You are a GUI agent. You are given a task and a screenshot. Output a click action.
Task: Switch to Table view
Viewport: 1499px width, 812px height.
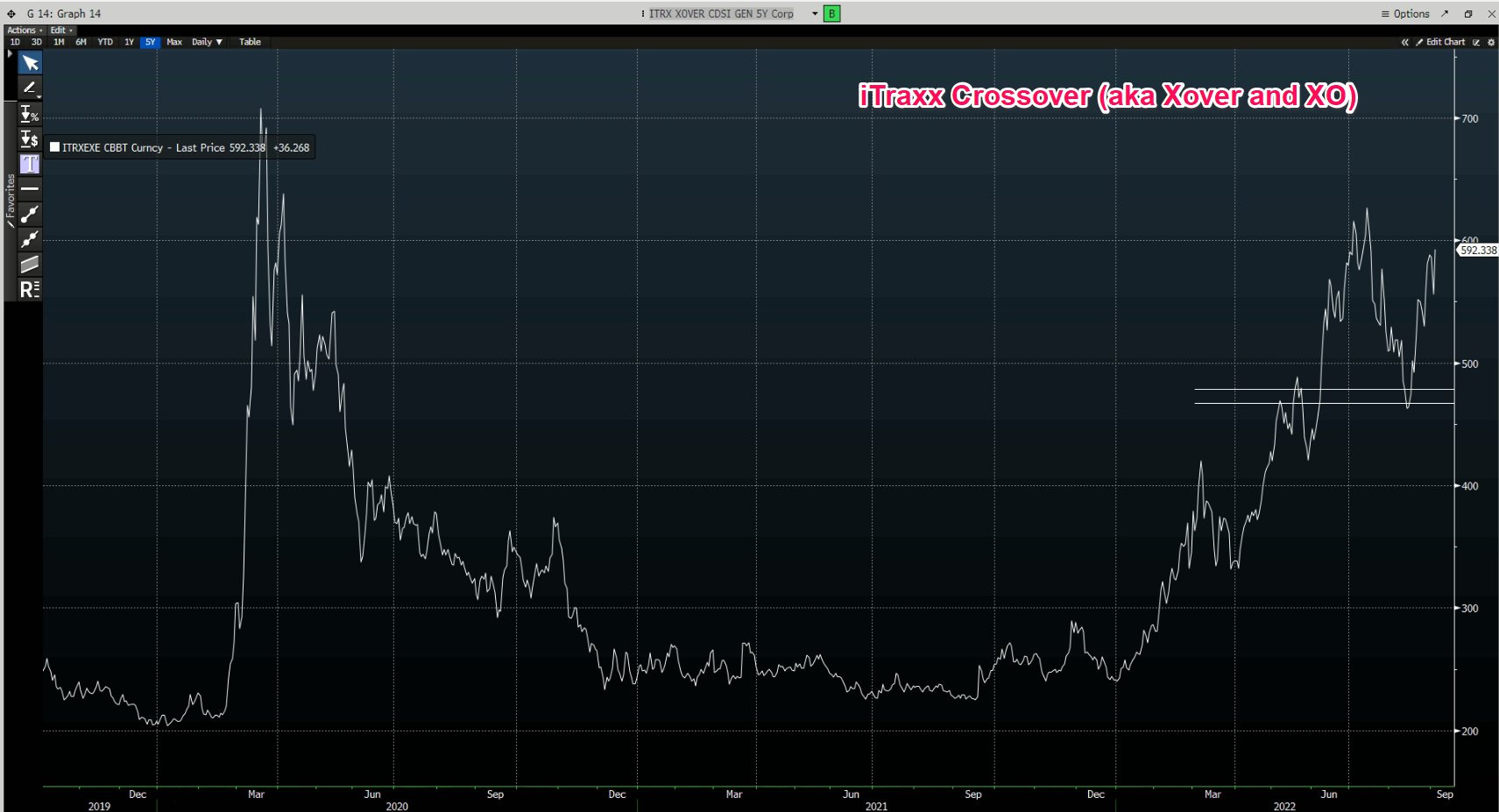[x=250, y=42]
